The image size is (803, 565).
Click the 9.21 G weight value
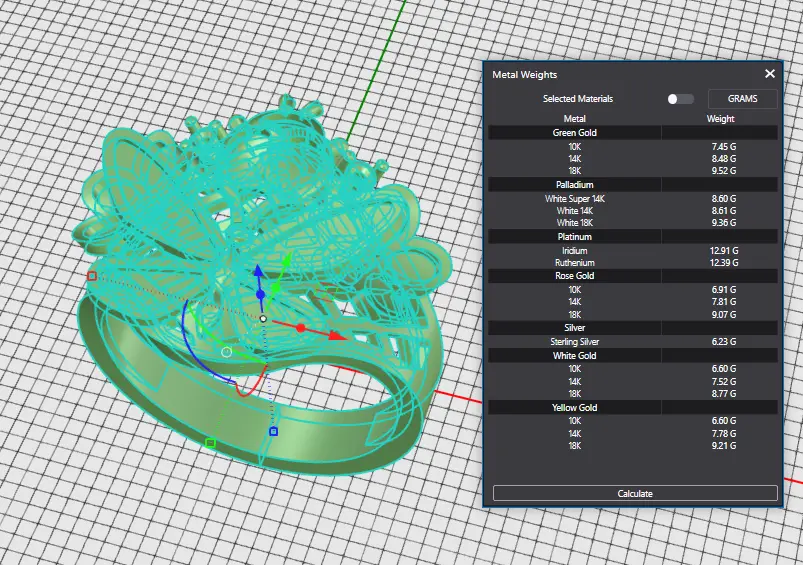point(723,446)
